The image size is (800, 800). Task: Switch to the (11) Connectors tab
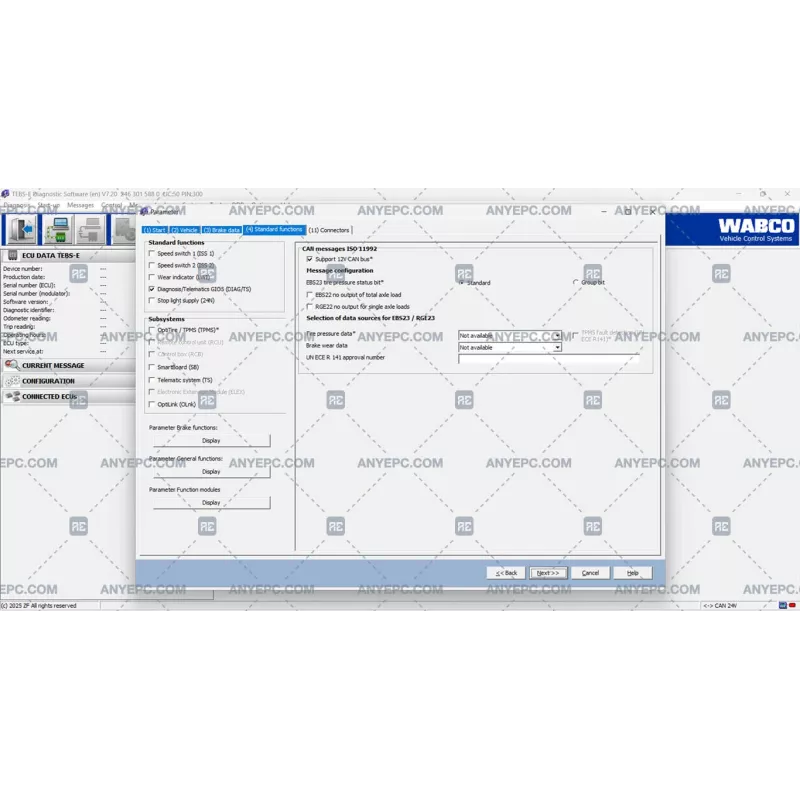pyautogui.click(x=329, y=230)
